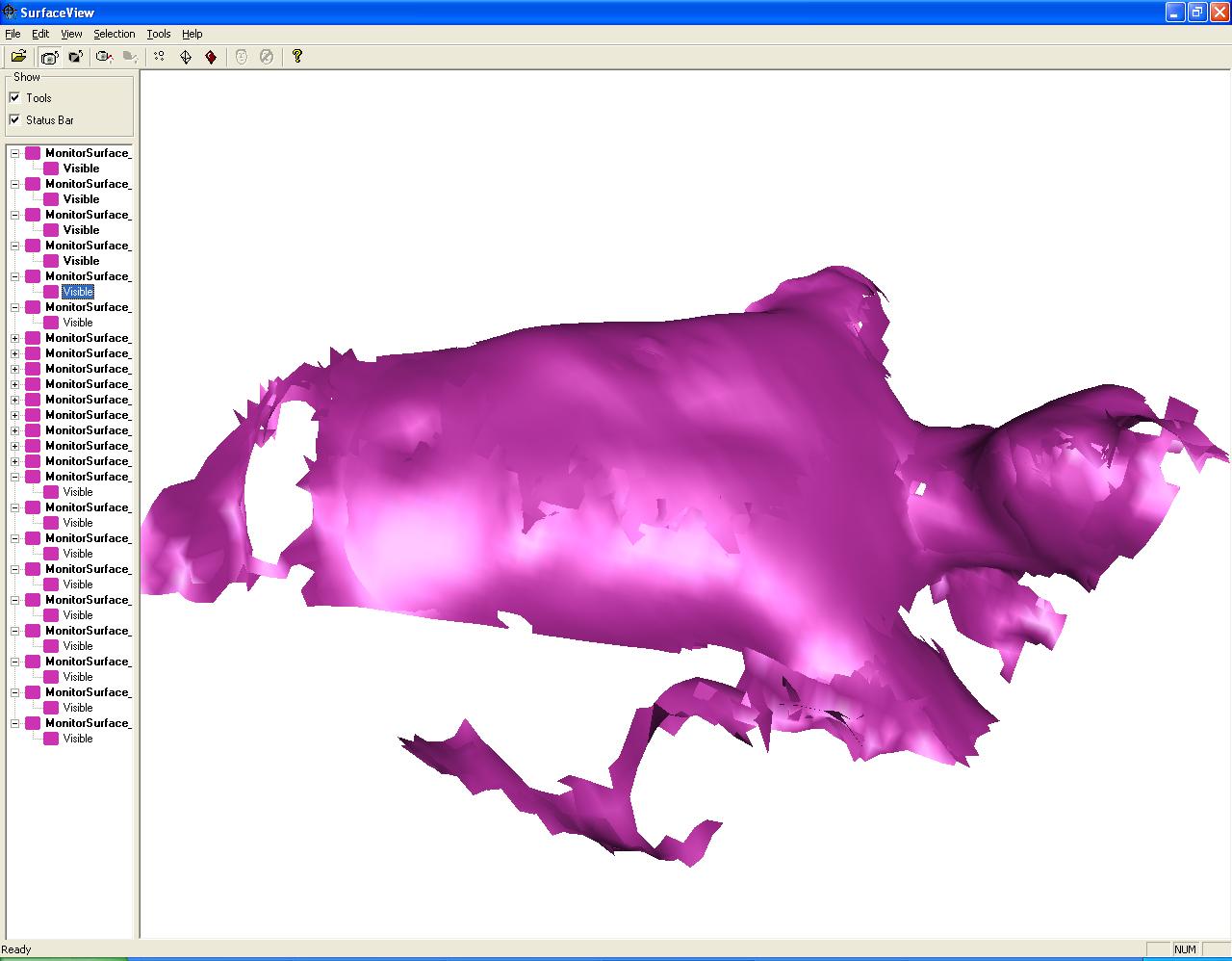Switch to points display mode icon

(160, 57)
